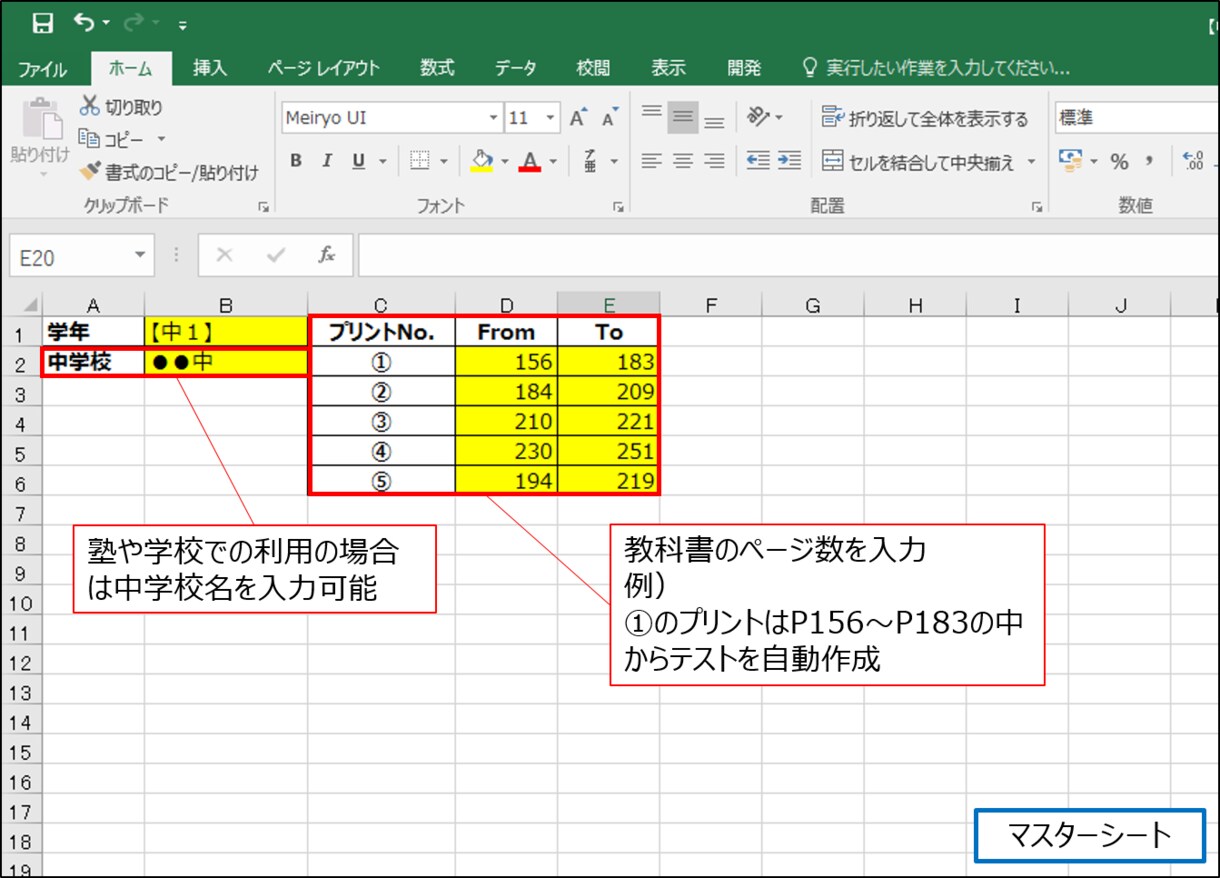Switch to the 校閲 tab
Screen dimensions: 1220x878
point(593,68)
